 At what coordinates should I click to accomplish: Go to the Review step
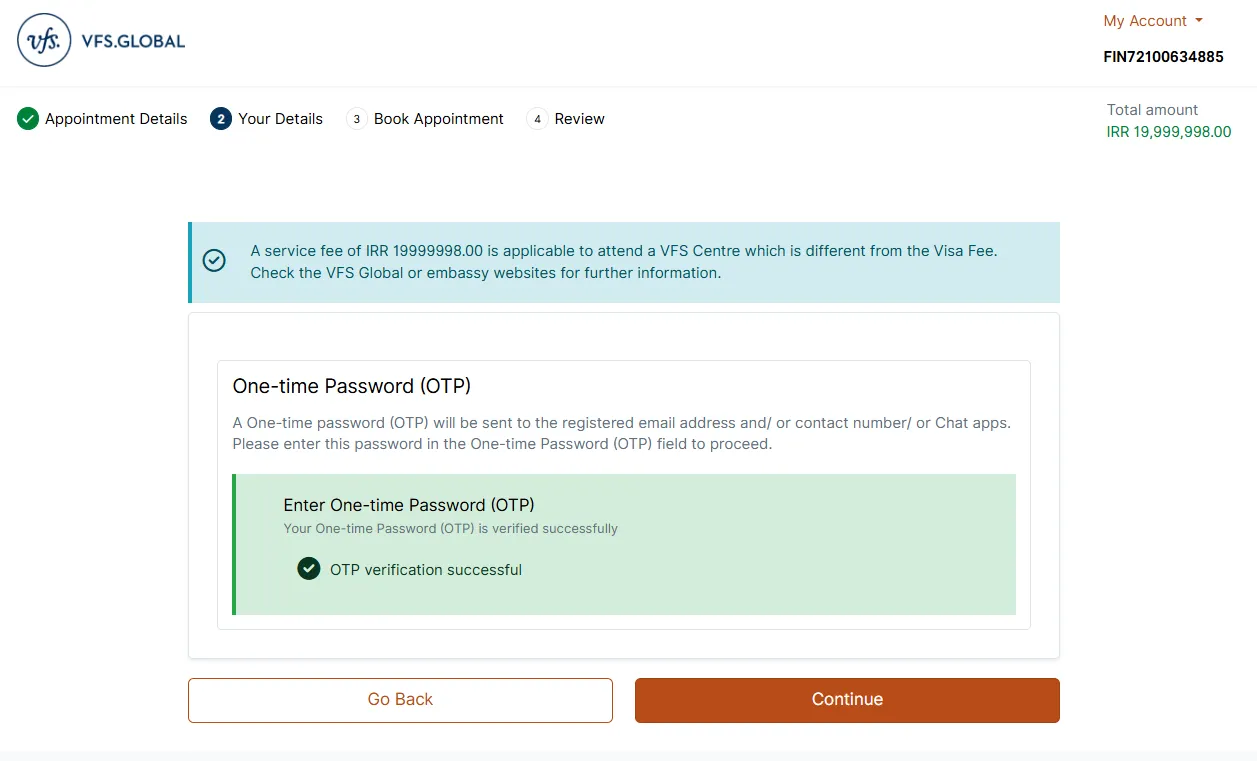click(579, 119)
